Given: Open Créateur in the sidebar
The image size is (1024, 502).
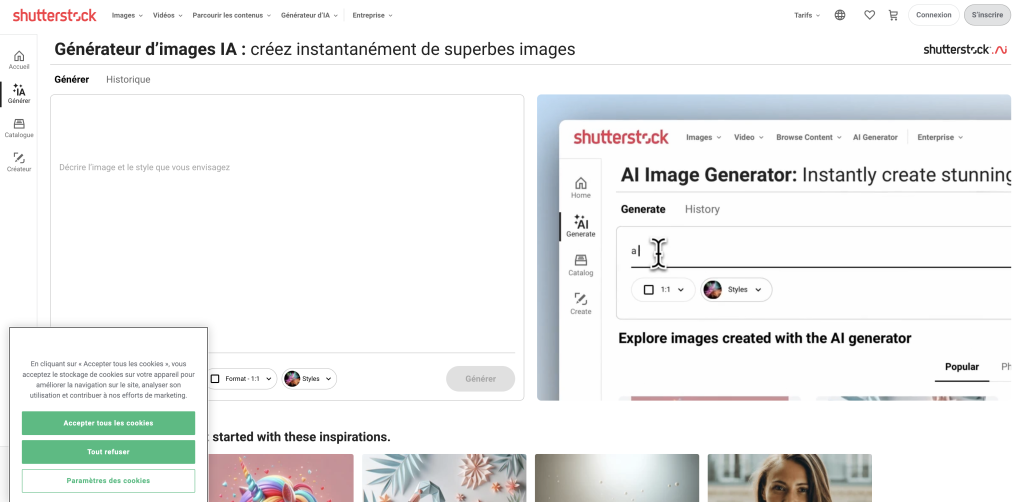Looking at the screenshot, I should click(19, 162).
